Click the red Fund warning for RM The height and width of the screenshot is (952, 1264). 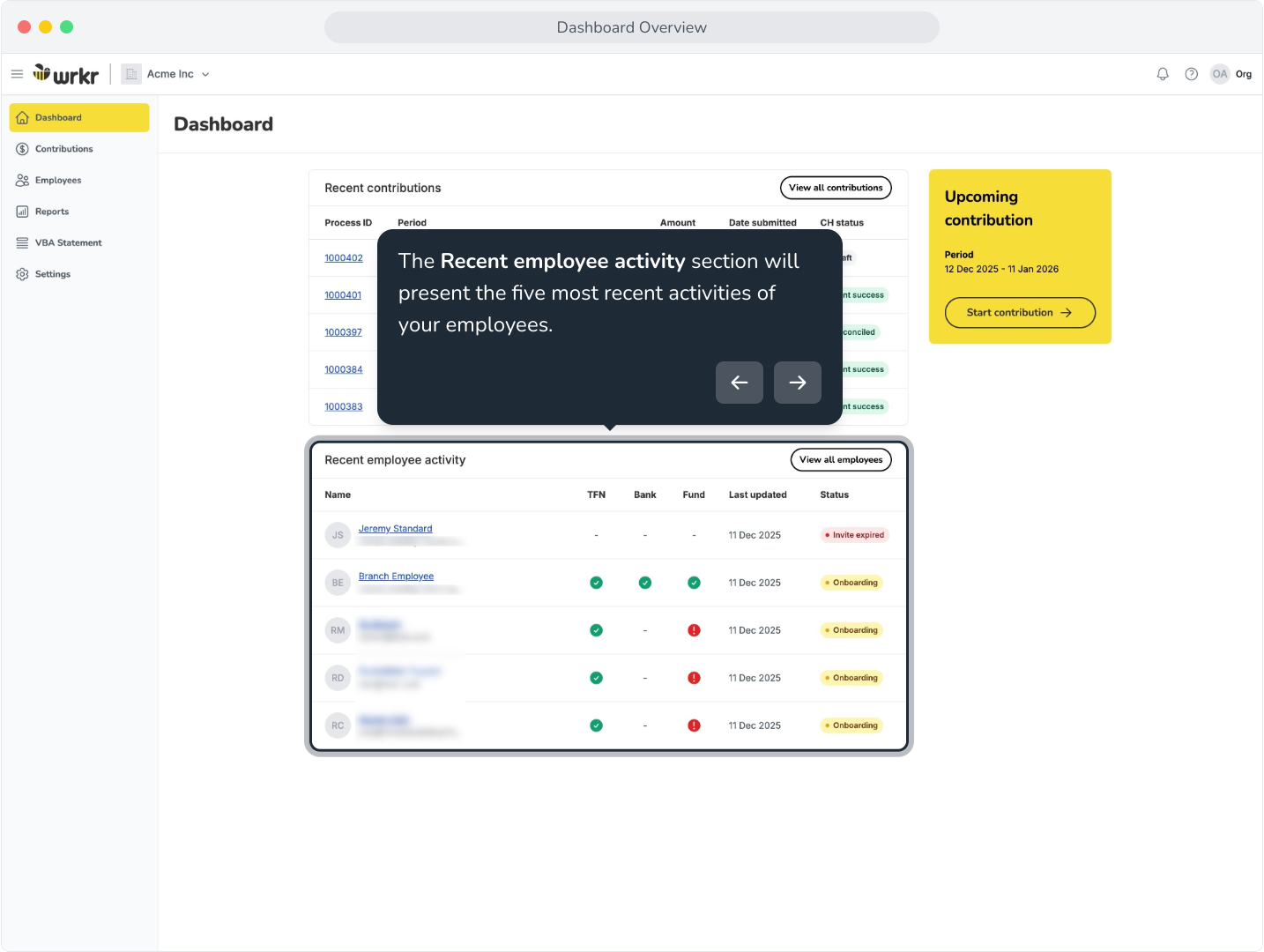[694, 630]
